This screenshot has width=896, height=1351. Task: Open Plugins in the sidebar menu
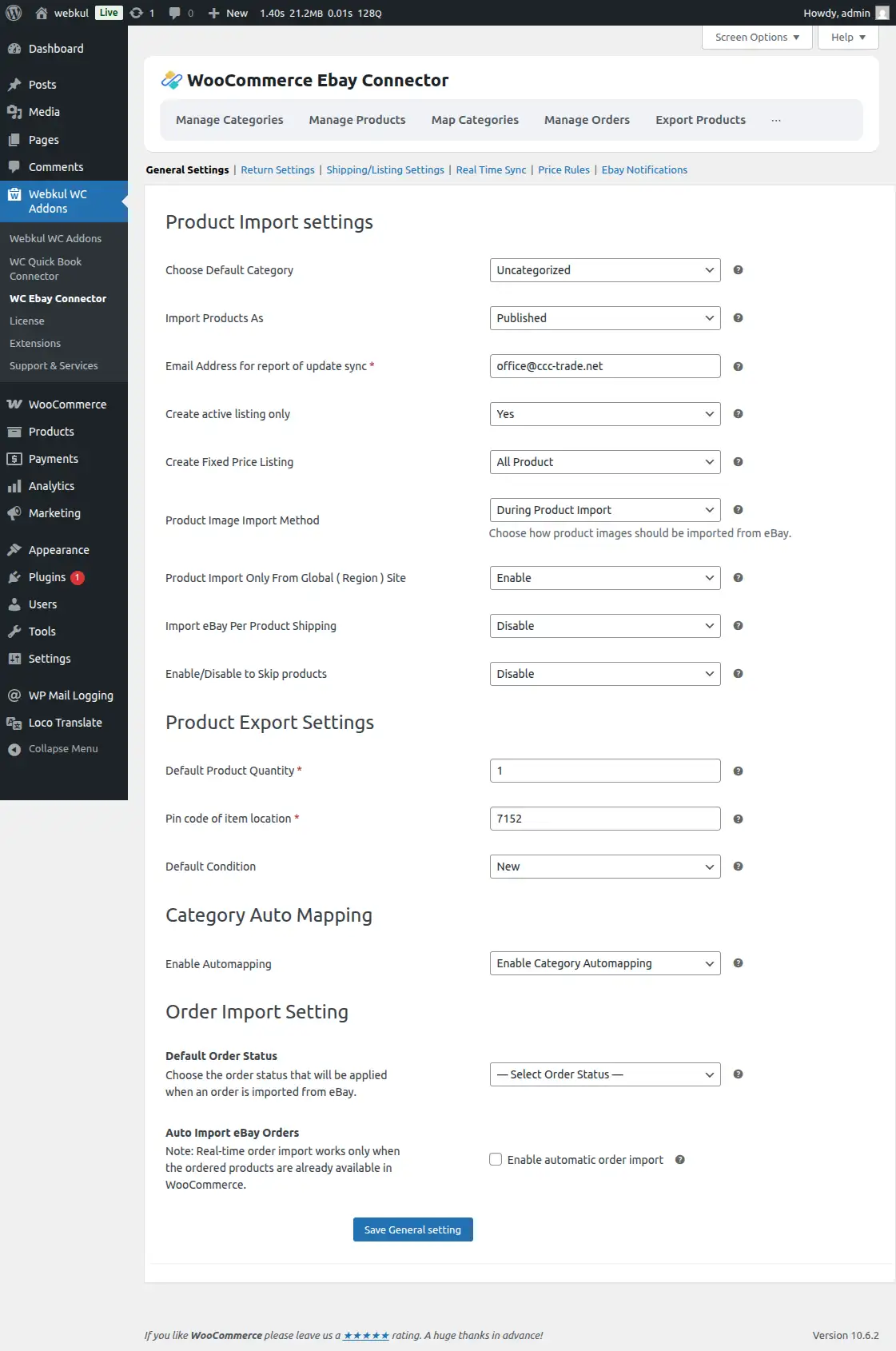[64, 577]
